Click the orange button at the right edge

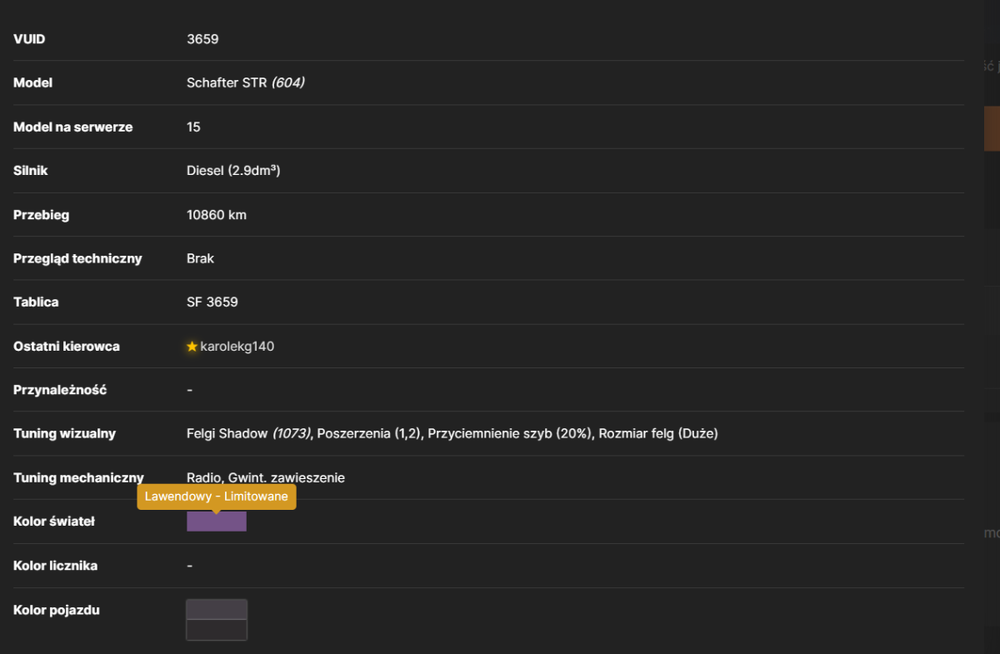(x=992, y=128)
